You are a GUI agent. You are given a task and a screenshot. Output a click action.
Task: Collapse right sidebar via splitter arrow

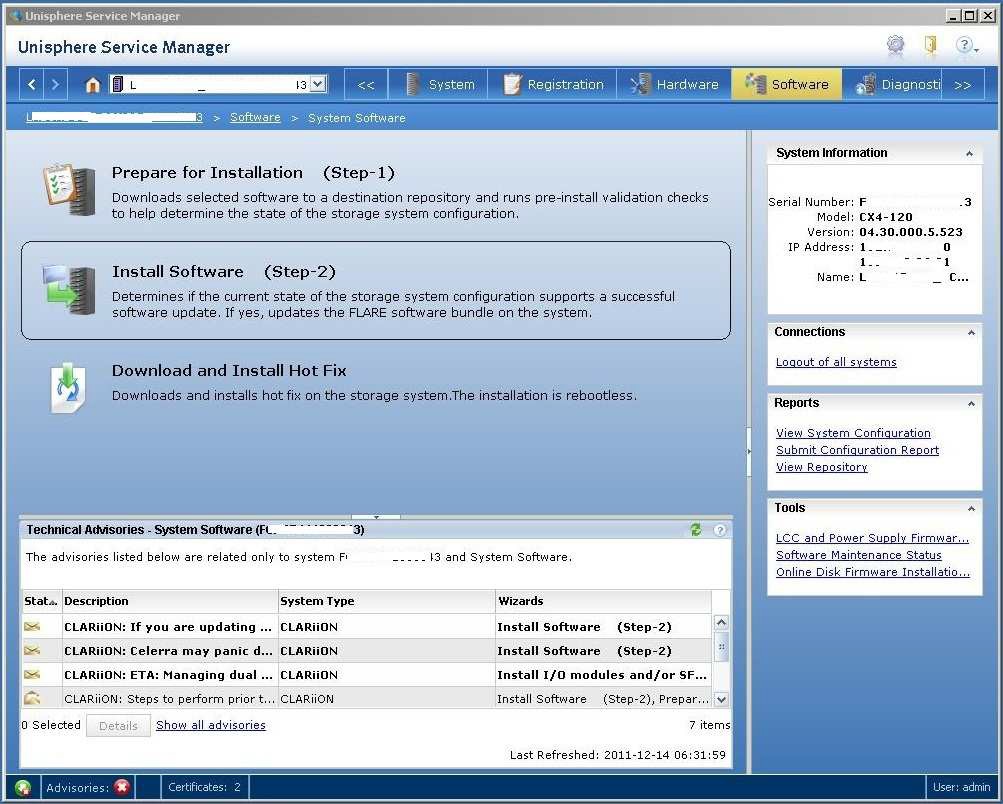pyautogui.click(x=749, y=452)
